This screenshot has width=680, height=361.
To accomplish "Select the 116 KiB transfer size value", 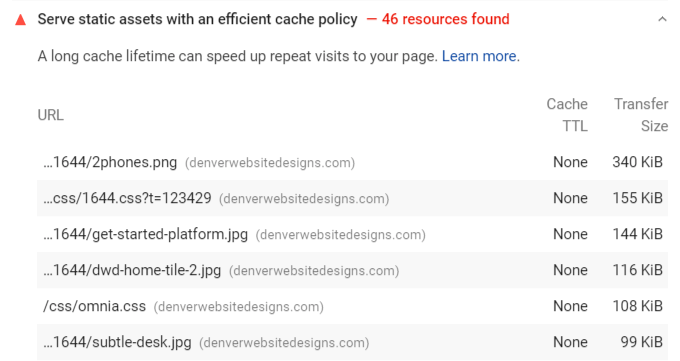I will pos(638,270).
